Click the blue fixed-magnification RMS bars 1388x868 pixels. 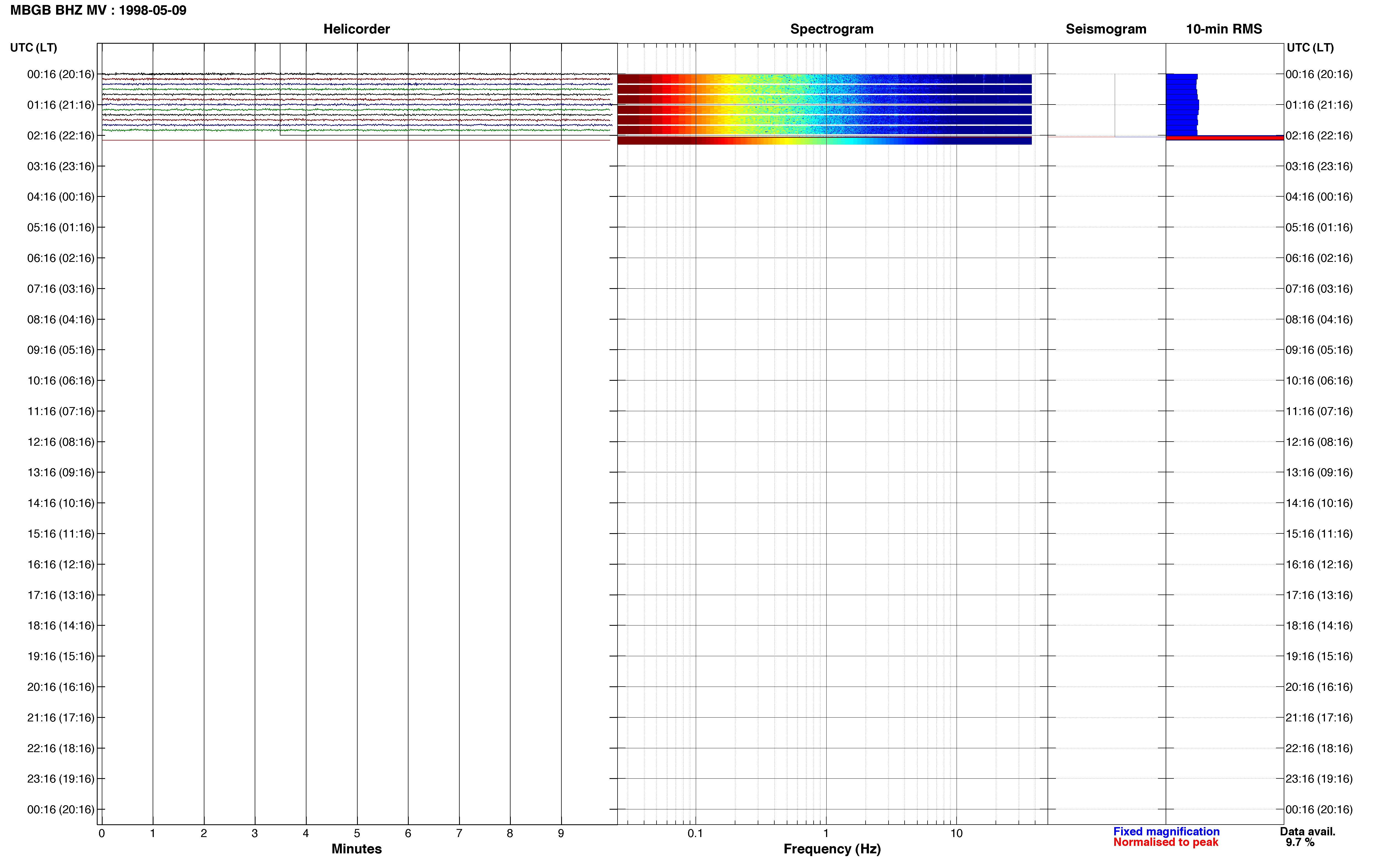tap(1182, 105)
